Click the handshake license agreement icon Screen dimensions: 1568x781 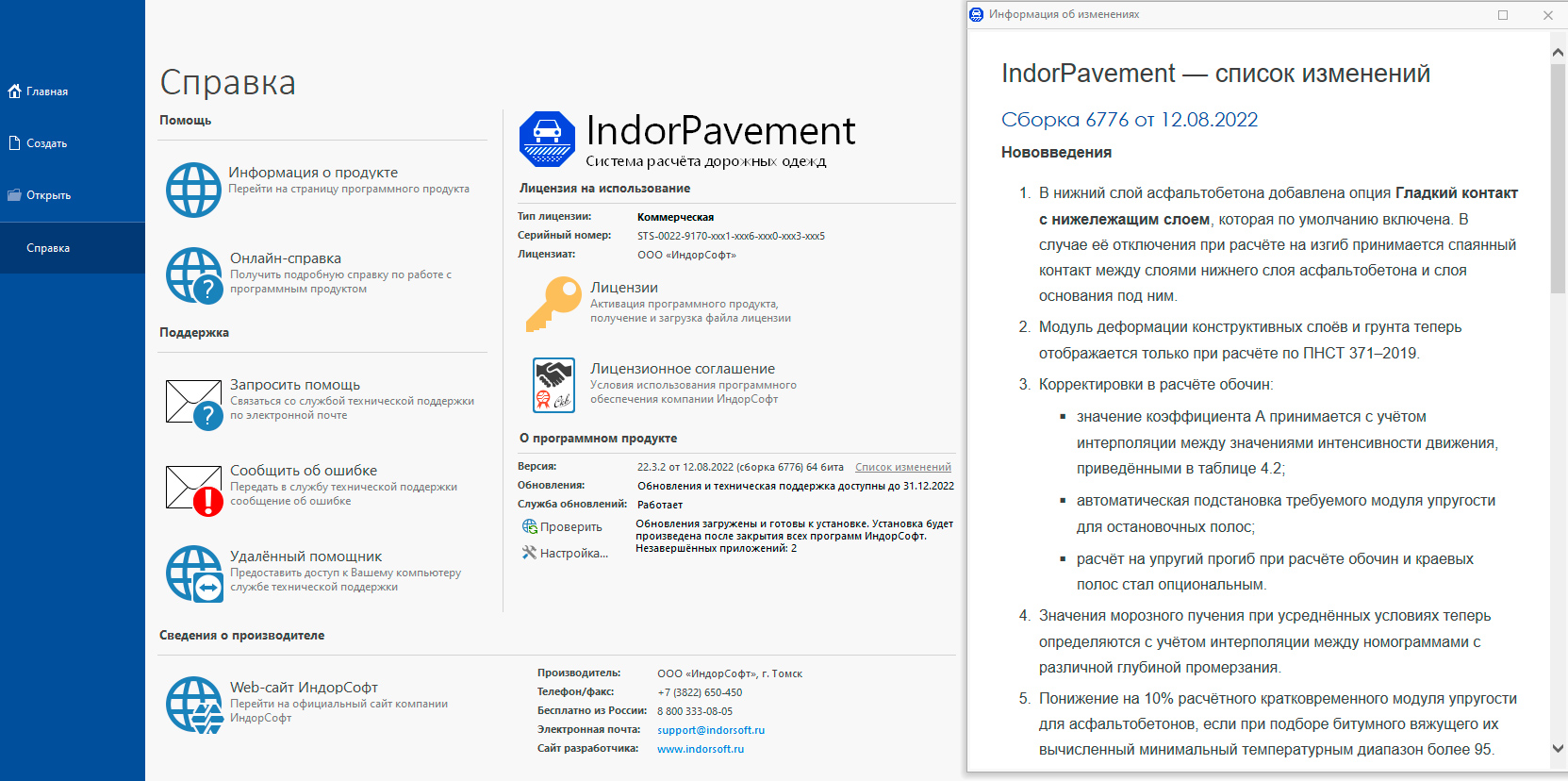553,385
